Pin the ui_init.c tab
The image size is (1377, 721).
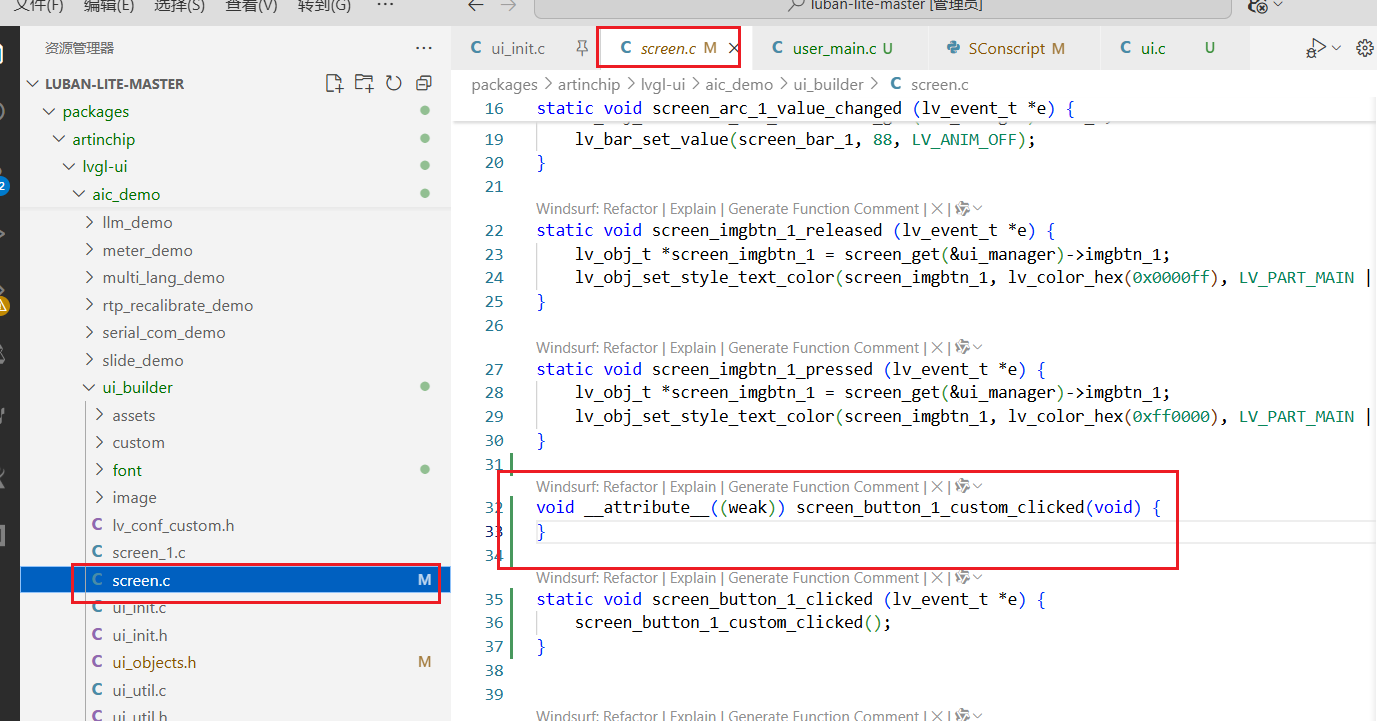[x=581, y=48]
